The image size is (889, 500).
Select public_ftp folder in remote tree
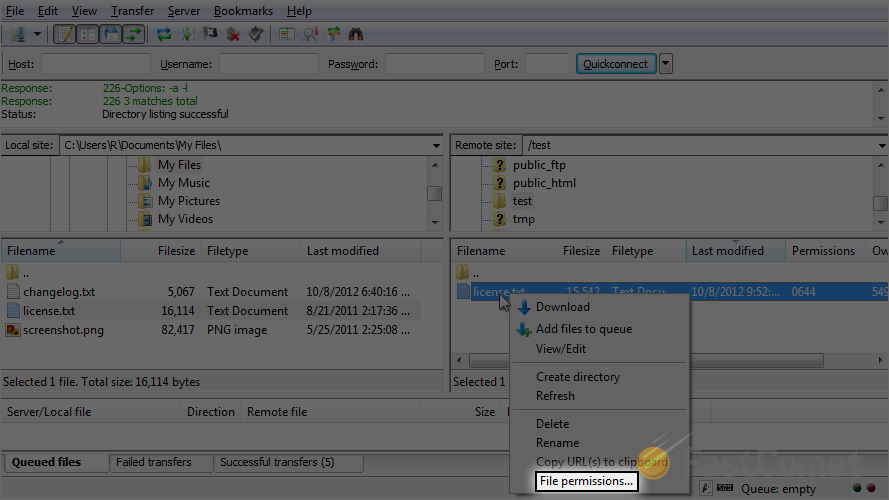pos(539,165)
